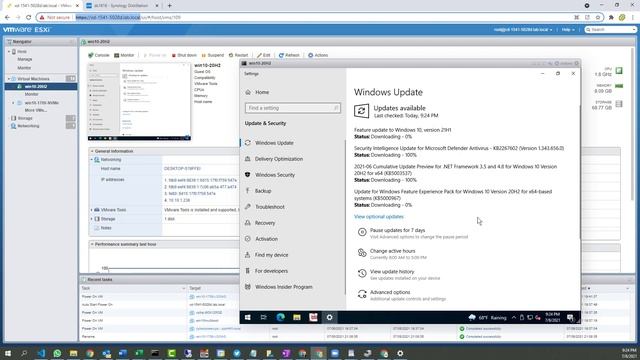Open For developers page
Screen dimensions: 640x360
tap(271, 271)
